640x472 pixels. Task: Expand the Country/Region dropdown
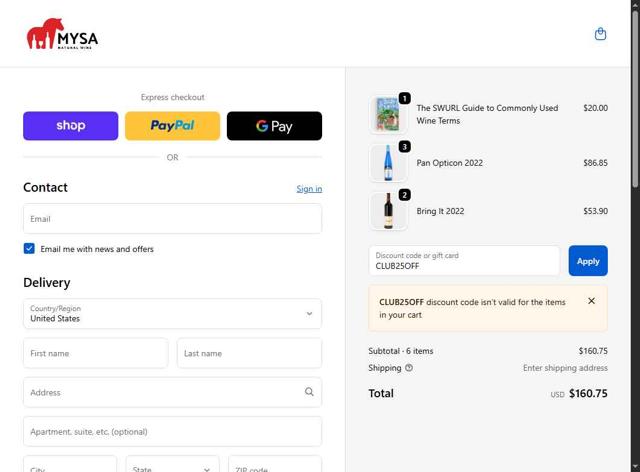pyautogui.click(x=172, y=313)
